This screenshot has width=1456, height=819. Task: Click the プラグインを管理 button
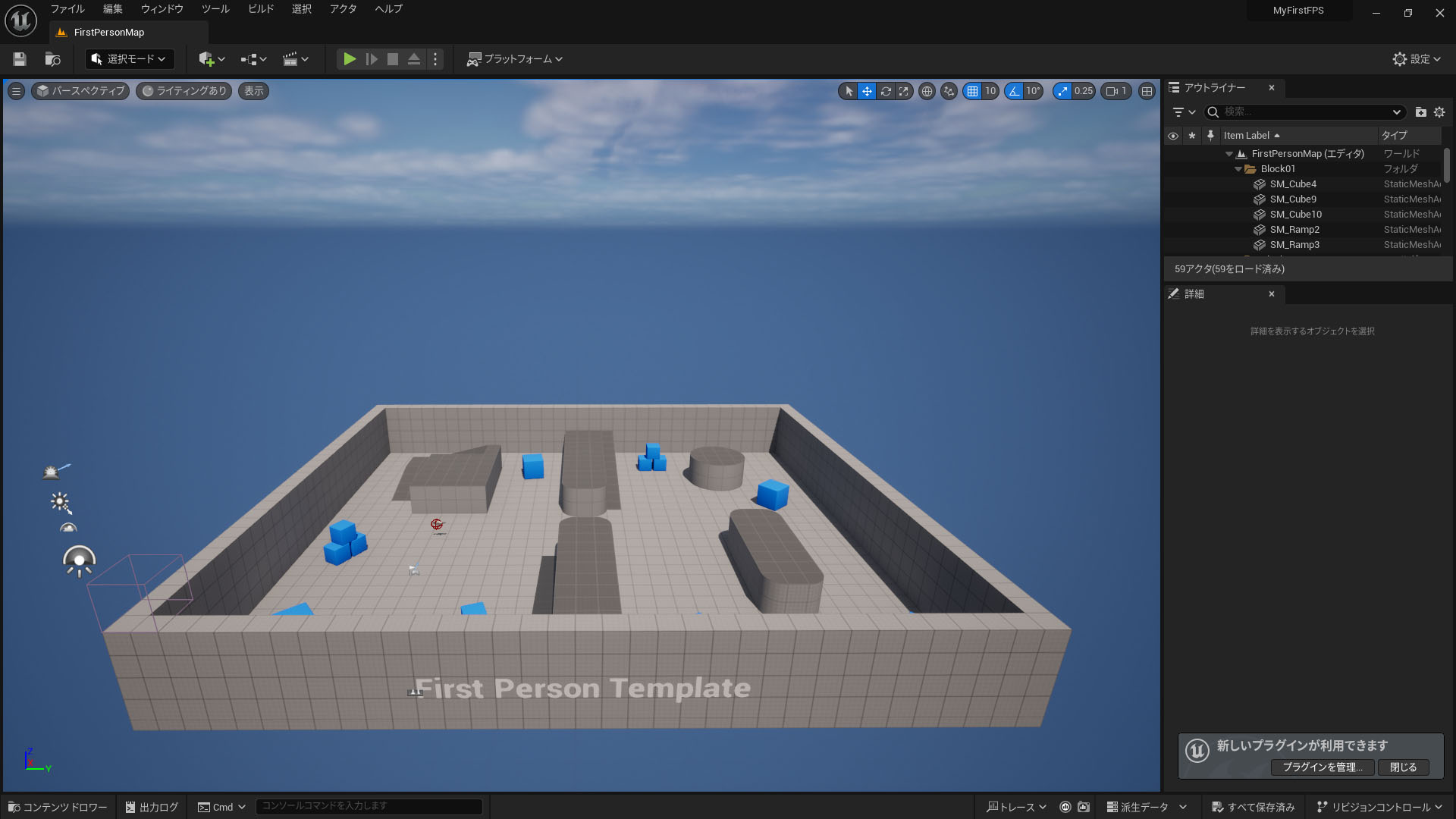(1322, 767)
